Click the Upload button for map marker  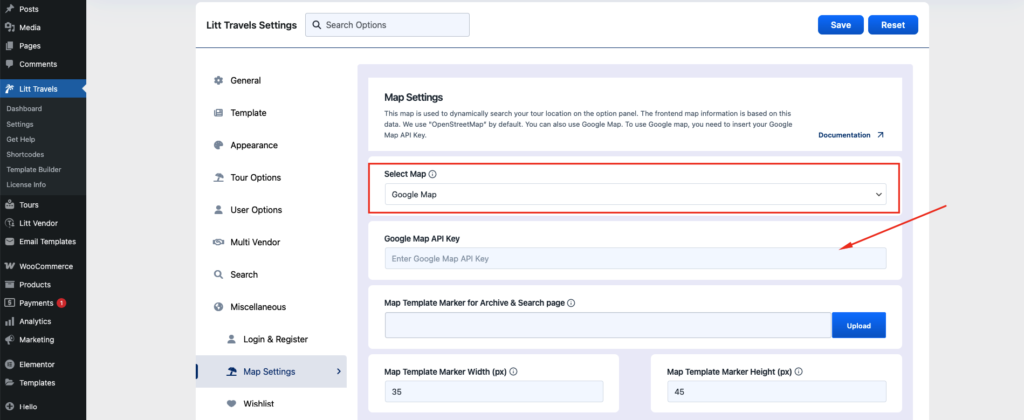pyautogui.click(x=858, y=325)
